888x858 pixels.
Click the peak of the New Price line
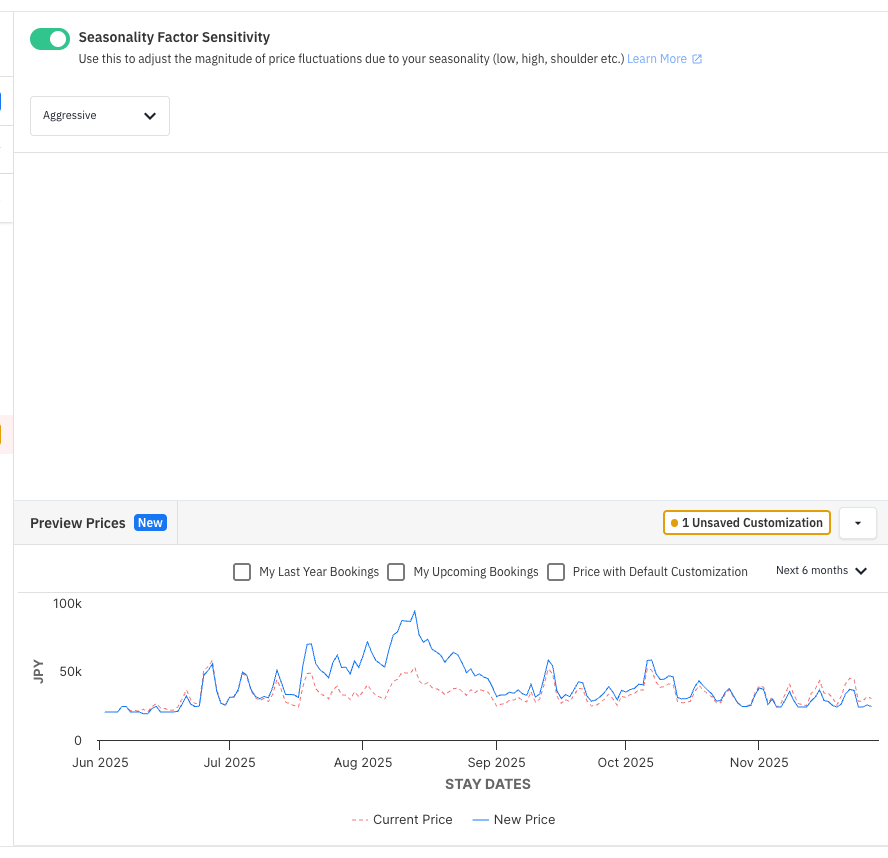[415, 611]
